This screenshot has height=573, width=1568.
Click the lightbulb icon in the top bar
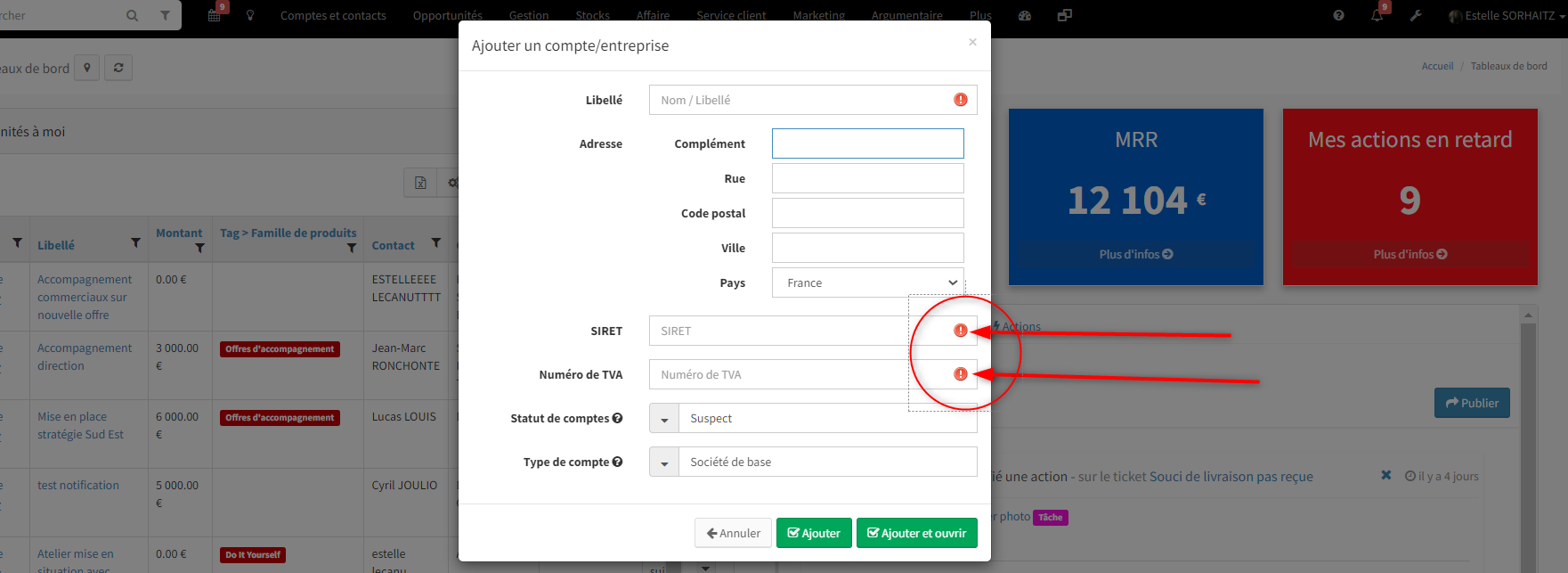point(250,15)
